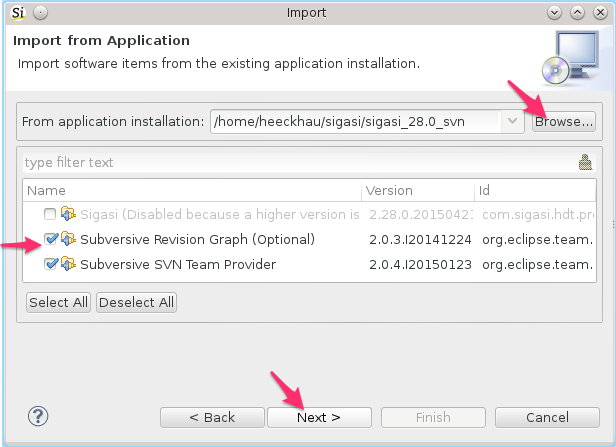Sort the list by Version column header
The height and width of the screenshot is (447, 616).
418,191
